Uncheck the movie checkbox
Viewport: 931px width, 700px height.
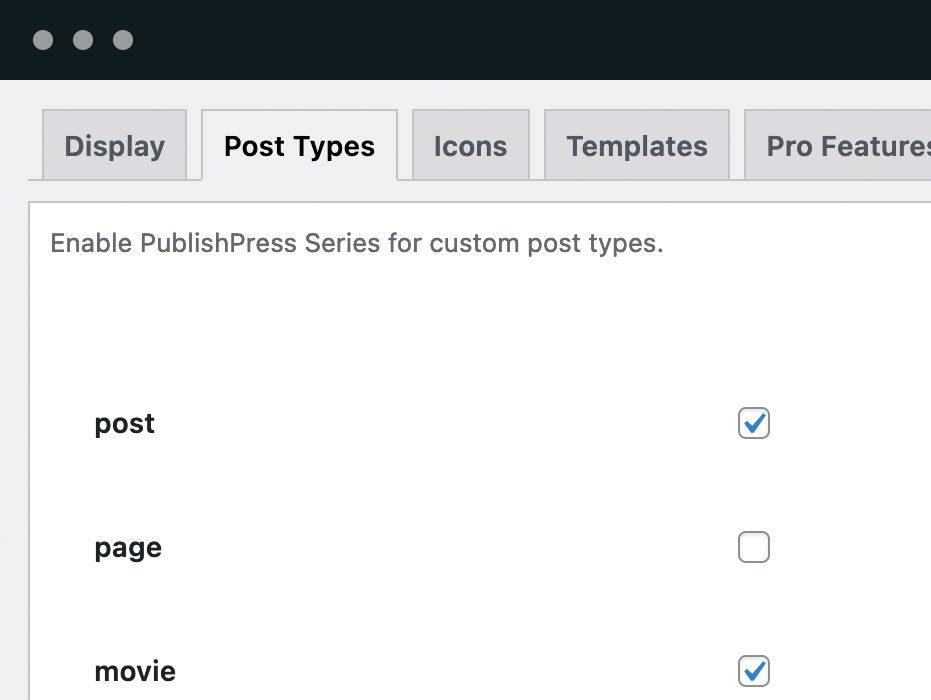point(753,671)
